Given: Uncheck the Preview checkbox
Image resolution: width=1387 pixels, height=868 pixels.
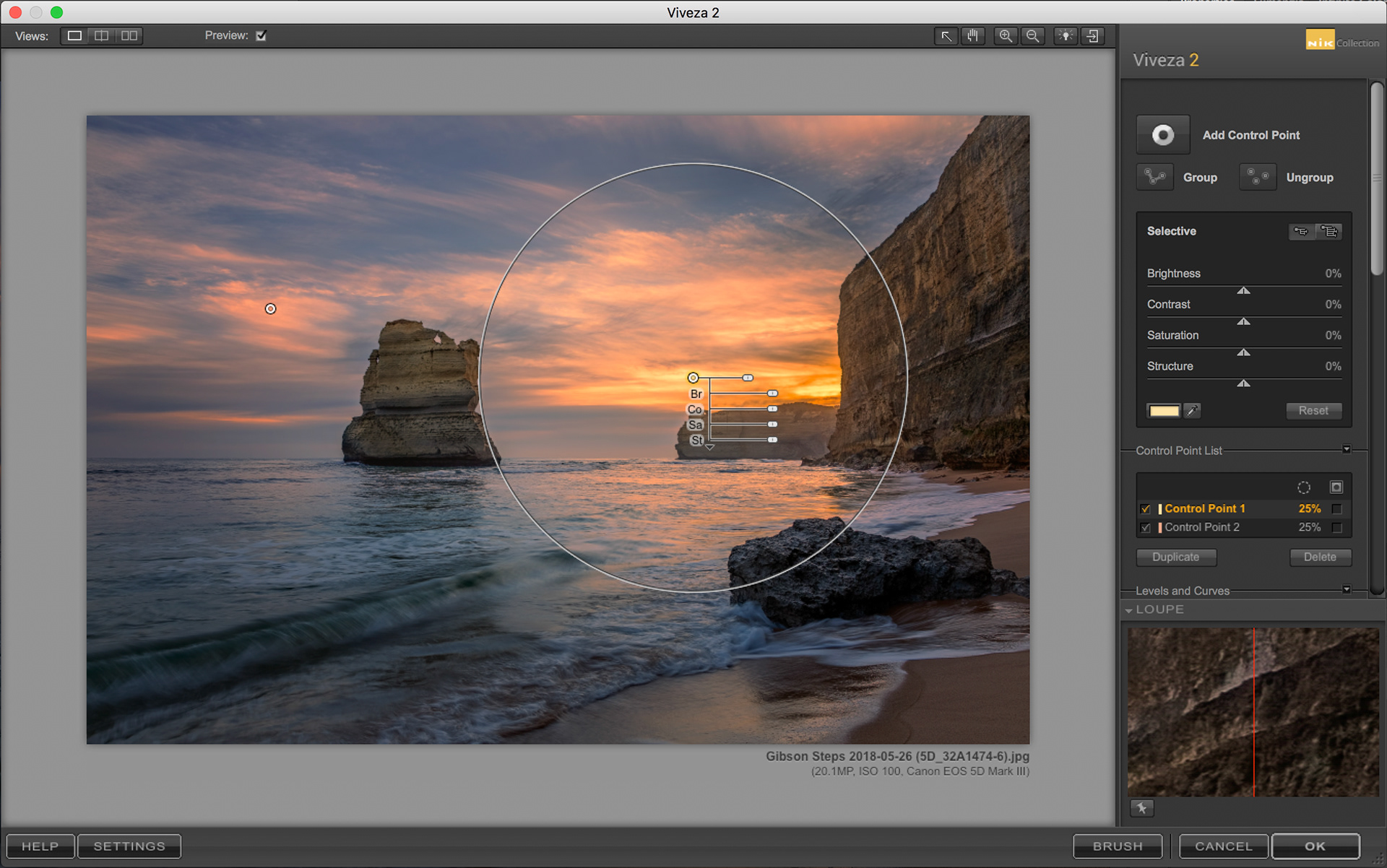Looking at the screenshot, I should 262,35.
